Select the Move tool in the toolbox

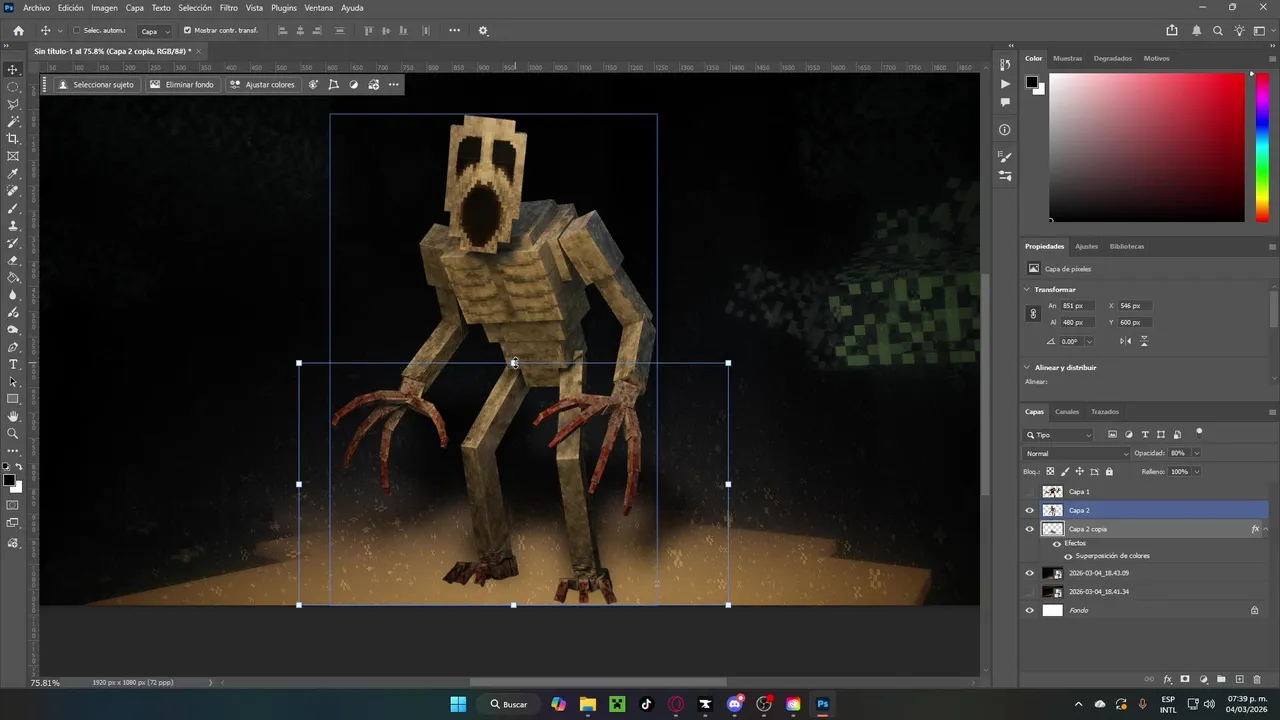pos(13,70)
